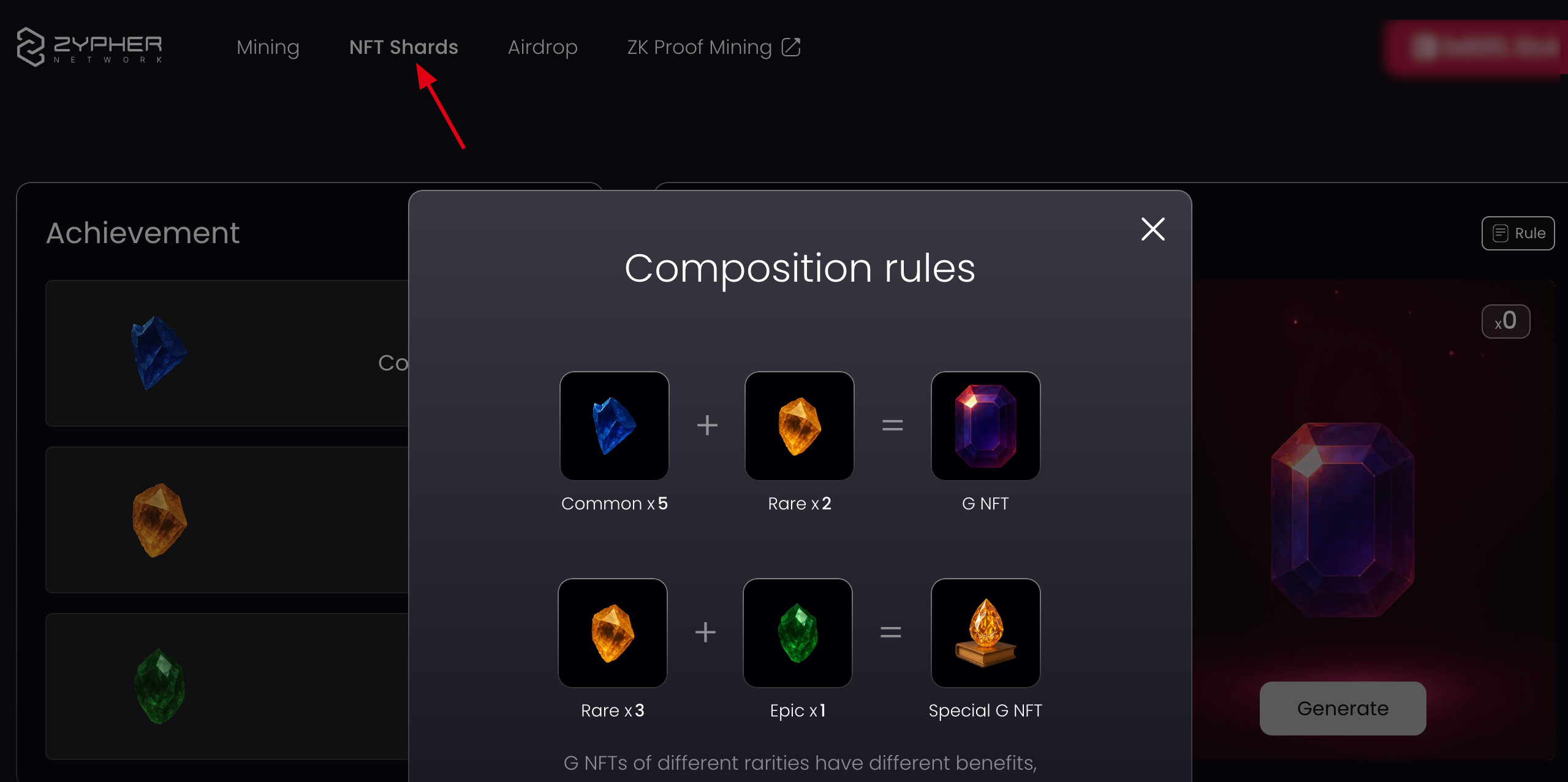Go to the Airdrop tab
1568x782 pixels.
542,47
